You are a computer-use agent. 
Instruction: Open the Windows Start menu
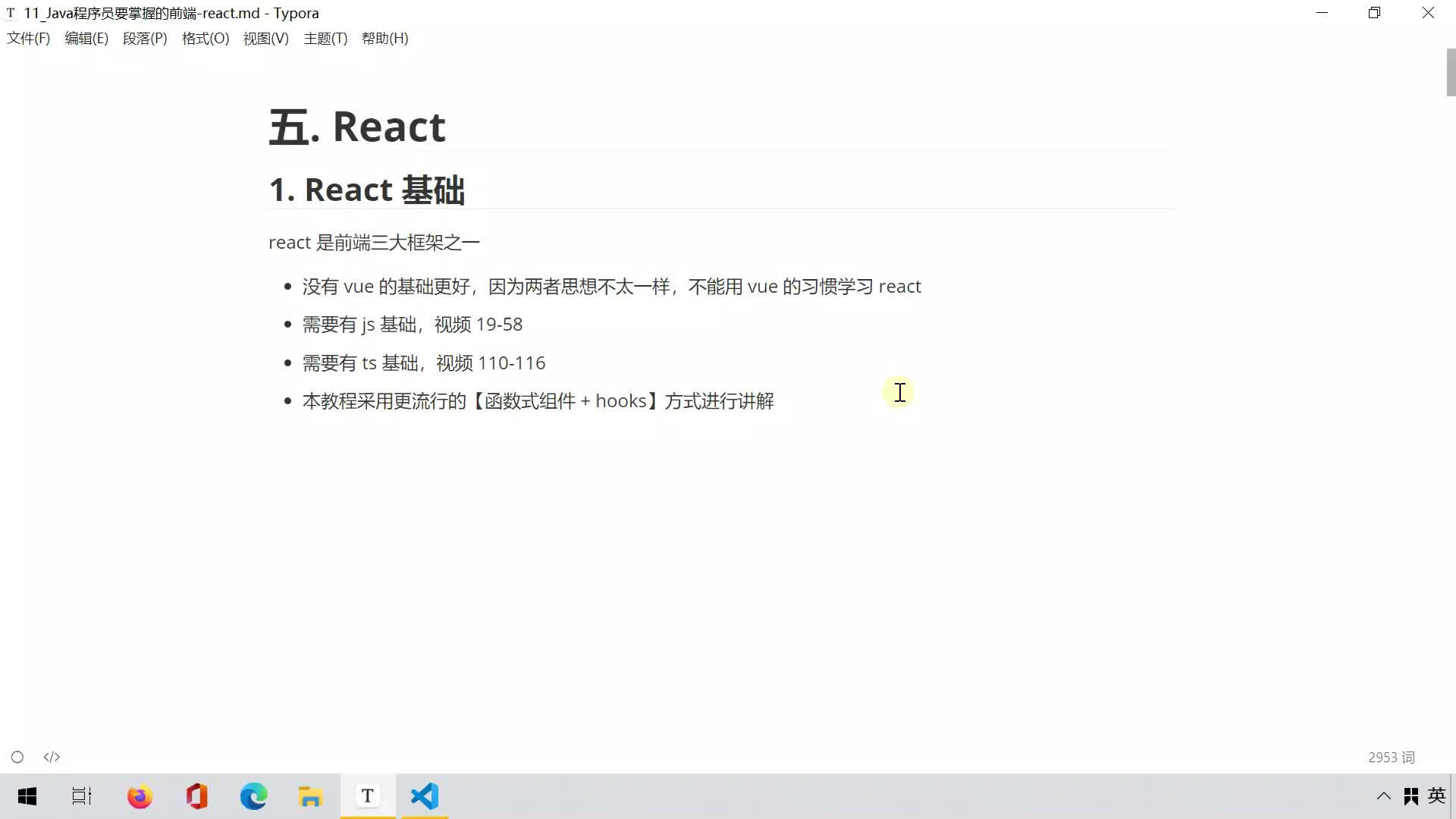pyautogui.click(x=27, y=796)
